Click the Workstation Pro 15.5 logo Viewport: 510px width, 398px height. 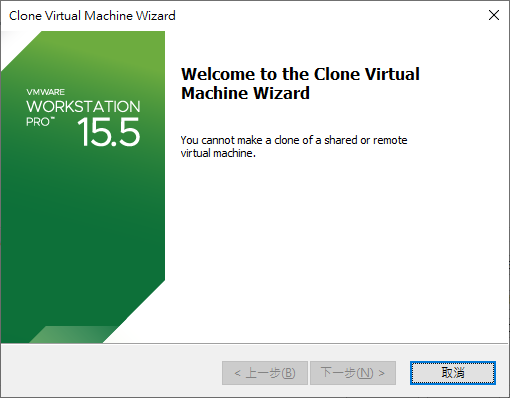click(x=83, y=118)
